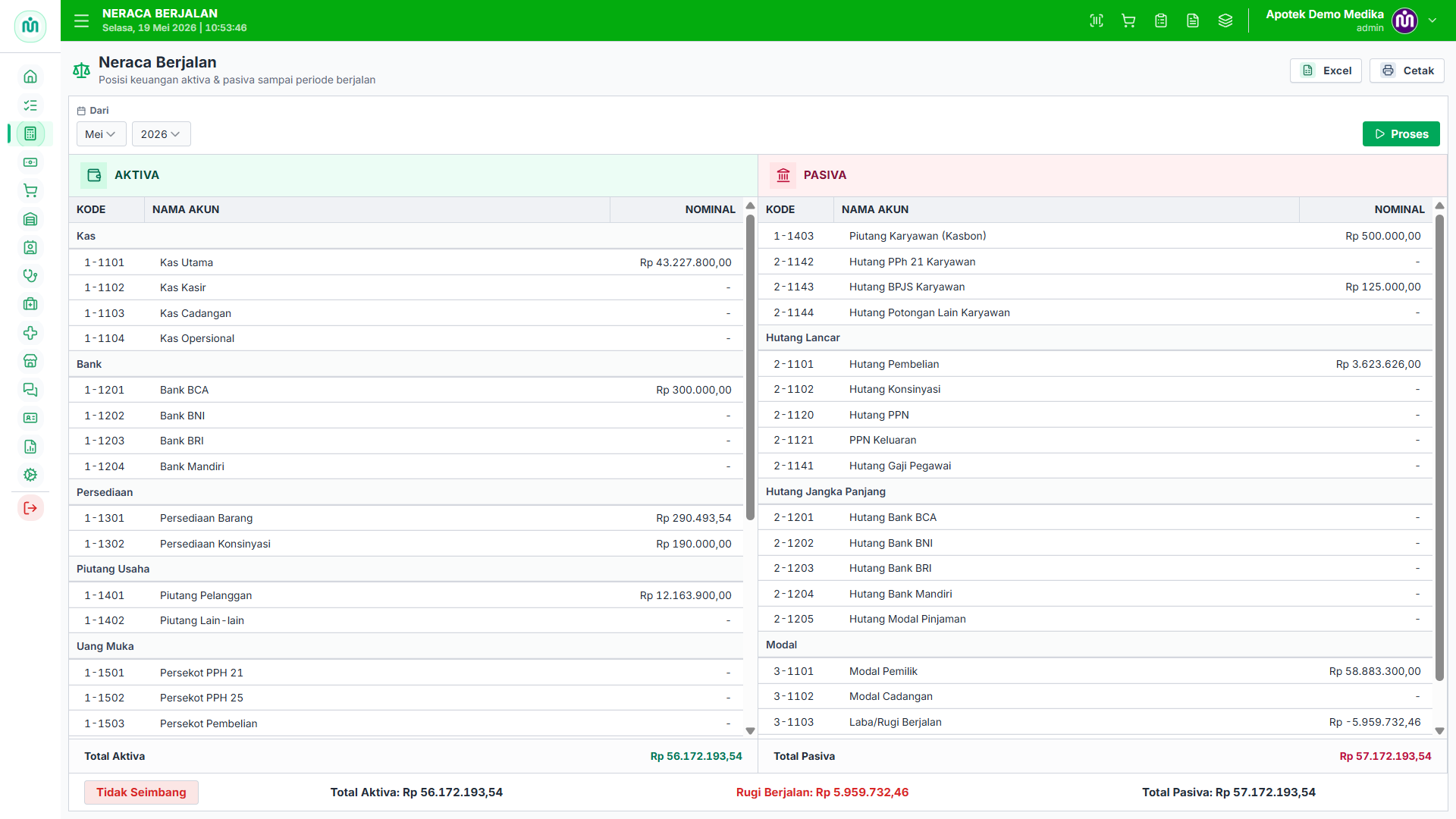Viewport: 1456px width, 819px height.
Task: Click the app logo at top left
Action: [x=30, y=26]
